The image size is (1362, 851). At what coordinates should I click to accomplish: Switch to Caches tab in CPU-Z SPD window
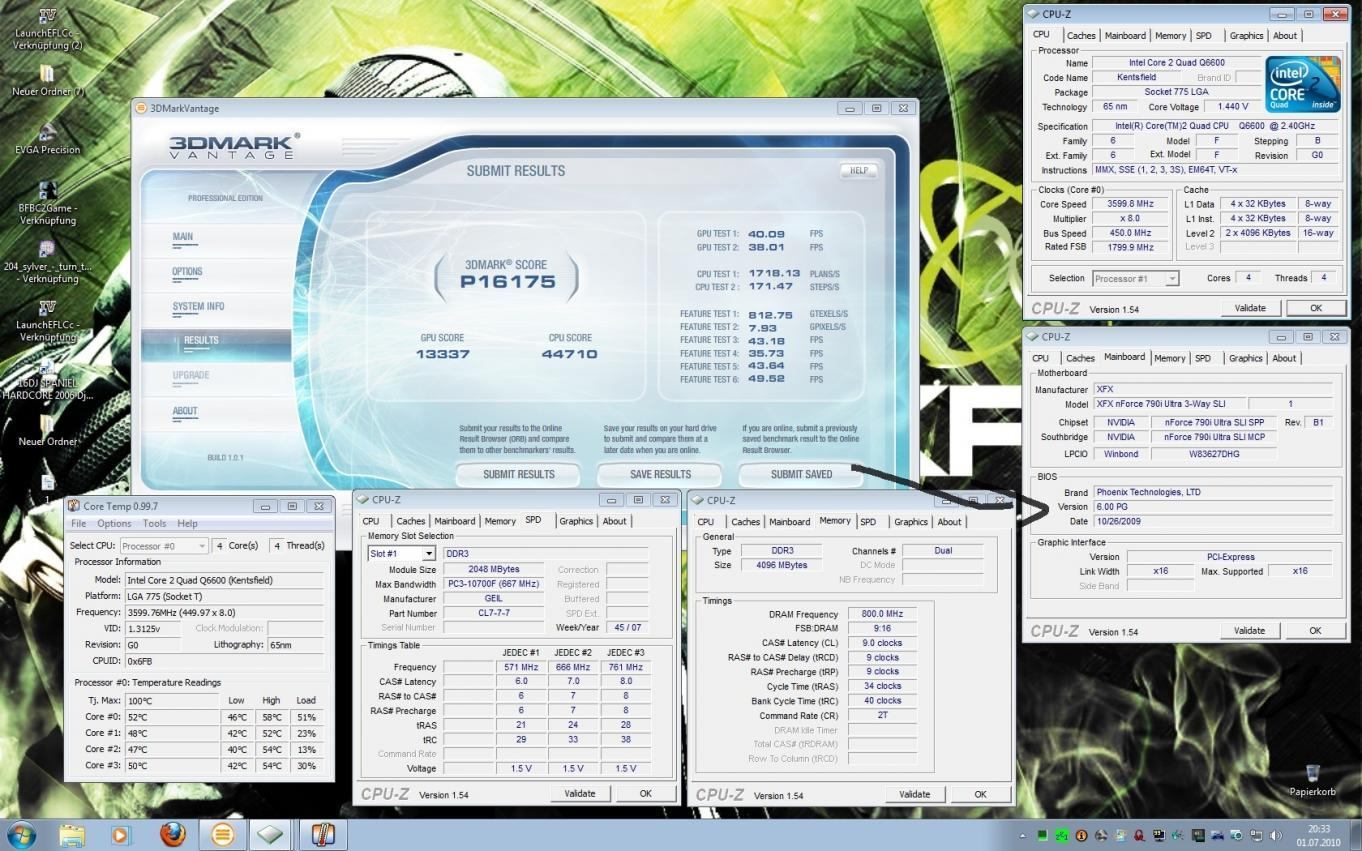[x=410, y=521]
